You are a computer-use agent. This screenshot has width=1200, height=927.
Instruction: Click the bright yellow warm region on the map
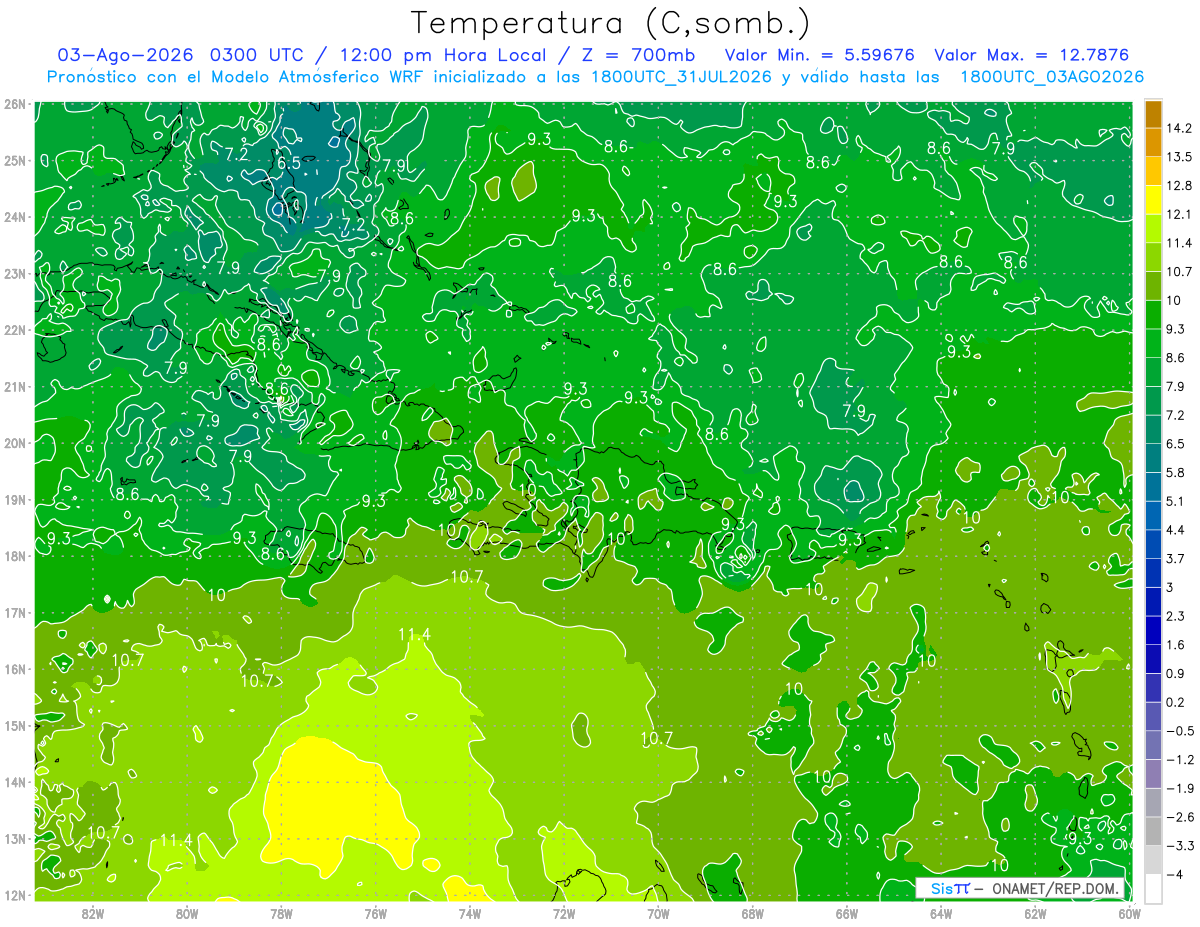pos(335,805)
